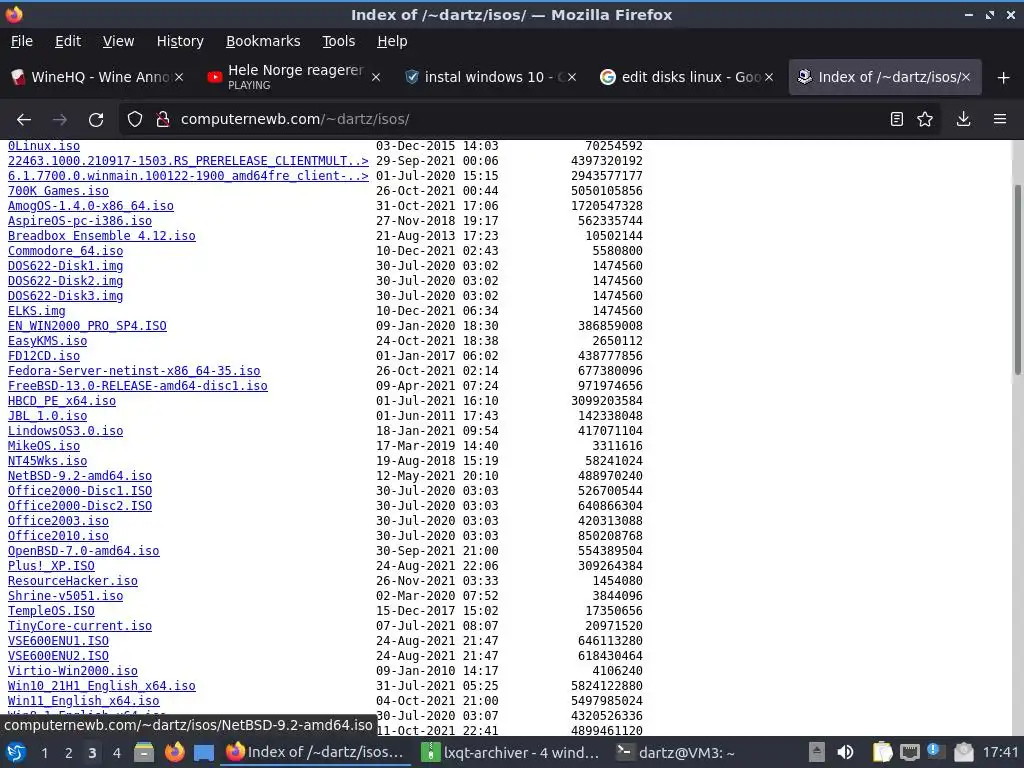
Task: Click the Office2003.iso link
Action: pyautogui.click(x=58, y=521)
